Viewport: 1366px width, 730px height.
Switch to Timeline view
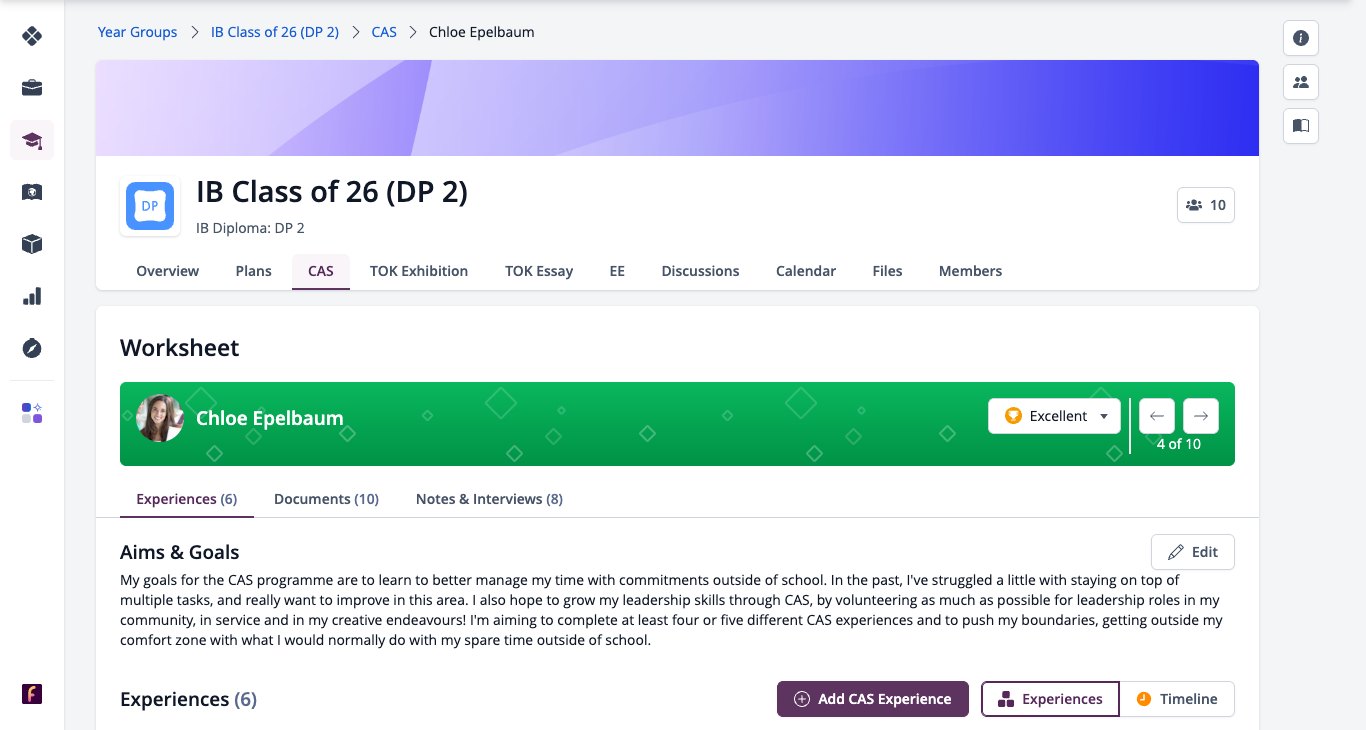tap(1176, 699)
